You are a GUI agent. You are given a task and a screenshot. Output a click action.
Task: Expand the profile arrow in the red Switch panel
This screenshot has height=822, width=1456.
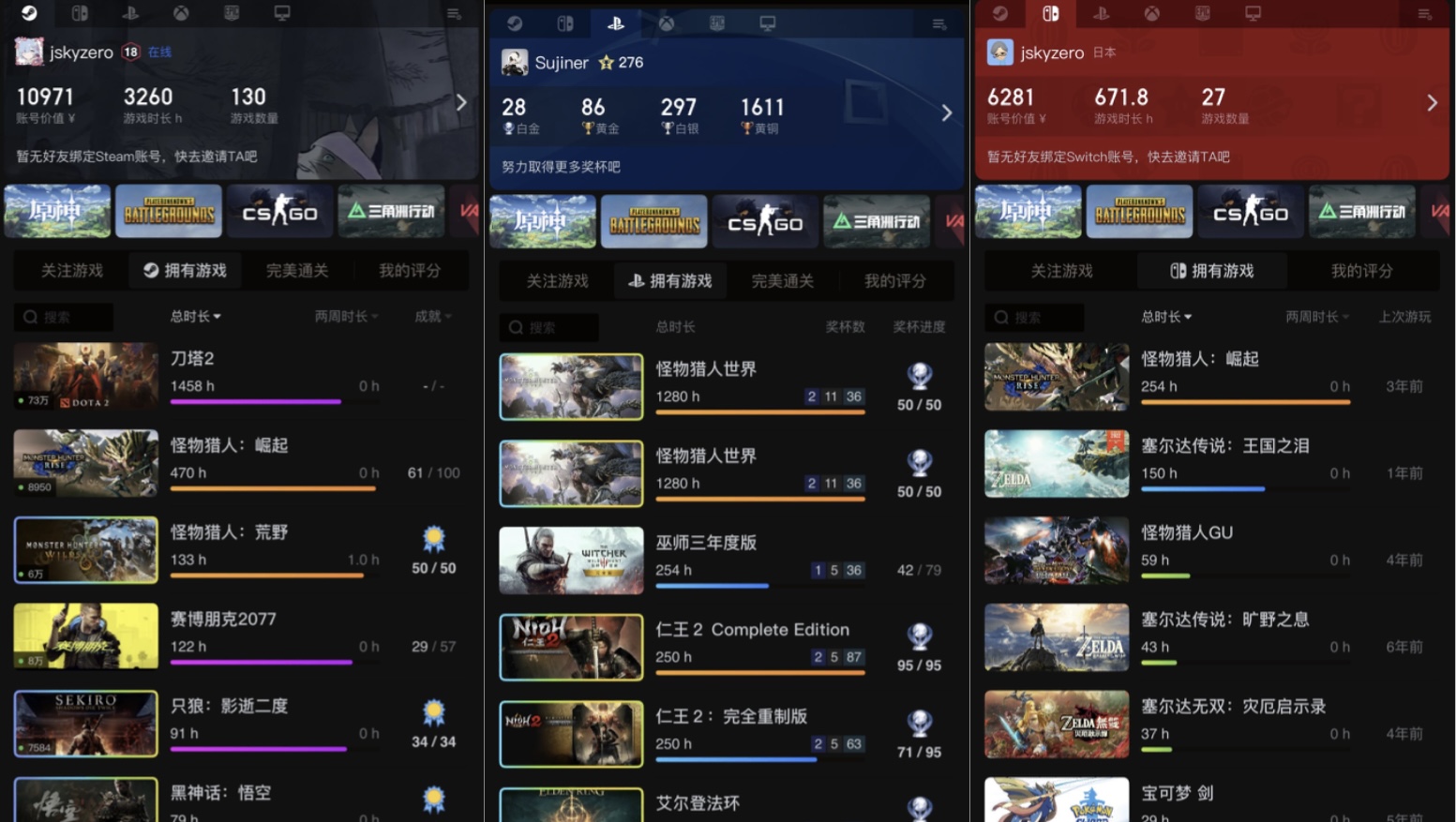[1432, 103]
